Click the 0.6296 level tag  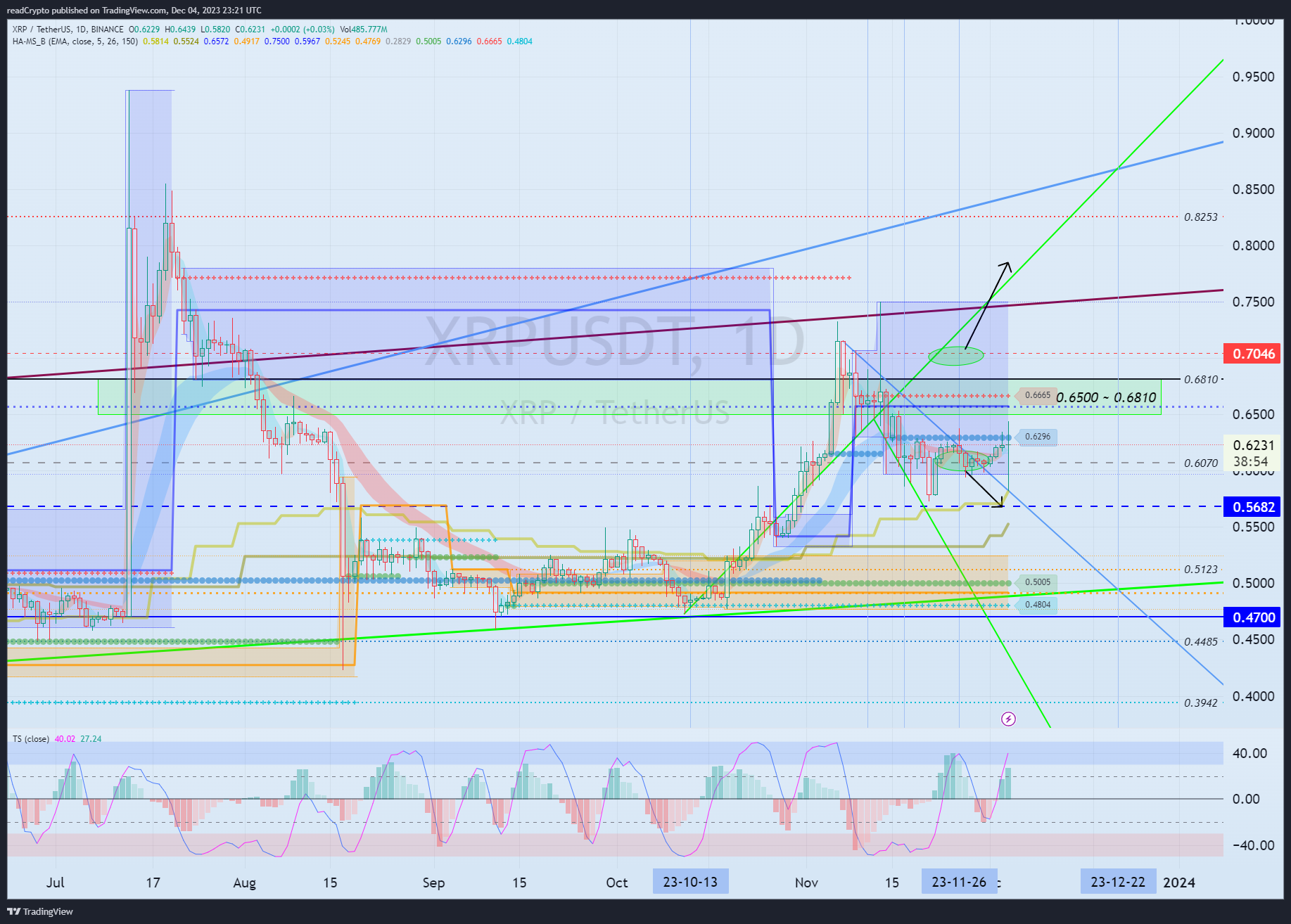[x=1036, y=437]
